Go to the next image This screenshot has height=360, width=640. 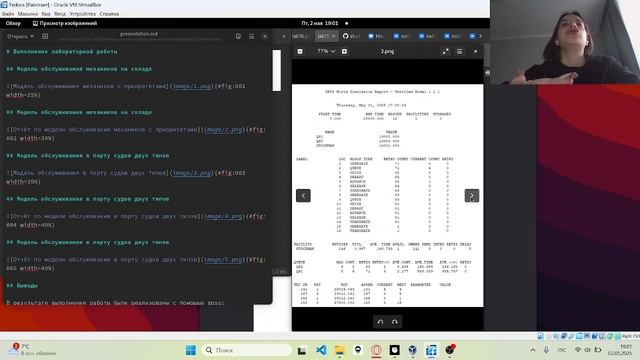[x=471, y=196]
